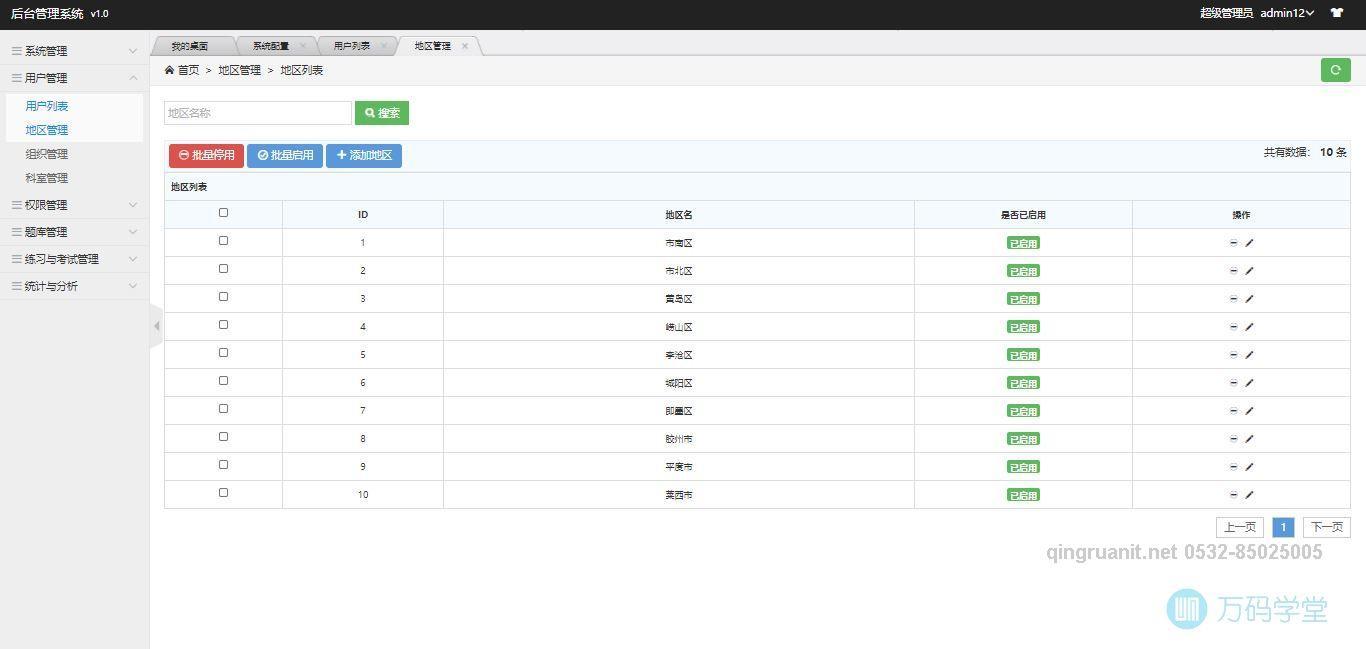
Task: Collapse sidebar using the left arrow handle
Action: coord(155,326)
